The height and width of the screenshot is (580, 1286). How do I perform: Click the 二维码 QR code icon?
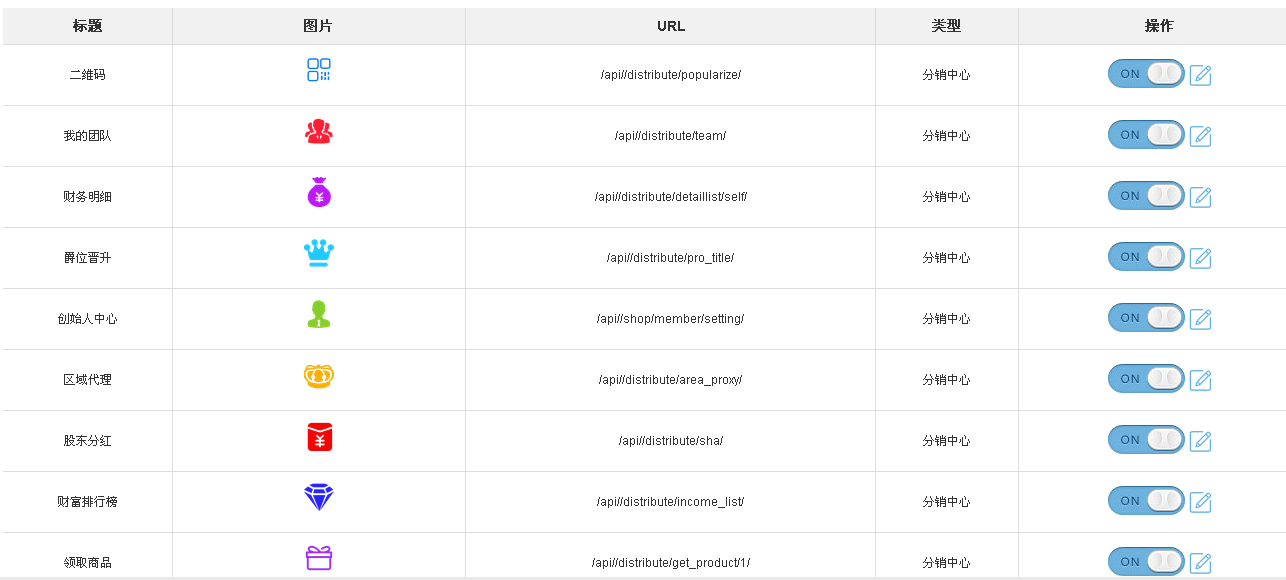319,70
